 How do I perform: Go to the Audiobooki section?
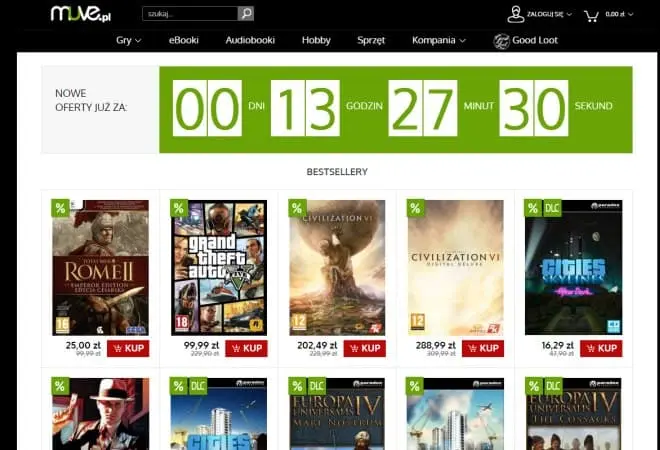[250, 40]
